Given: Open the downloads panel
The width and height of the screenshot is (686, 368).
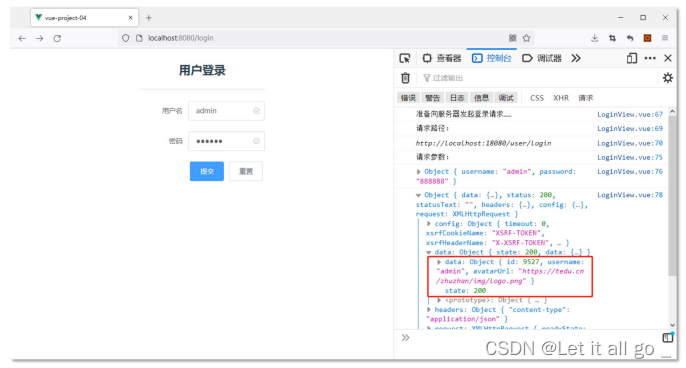Looking at the screenshot, I should click(x=594, y=38).
